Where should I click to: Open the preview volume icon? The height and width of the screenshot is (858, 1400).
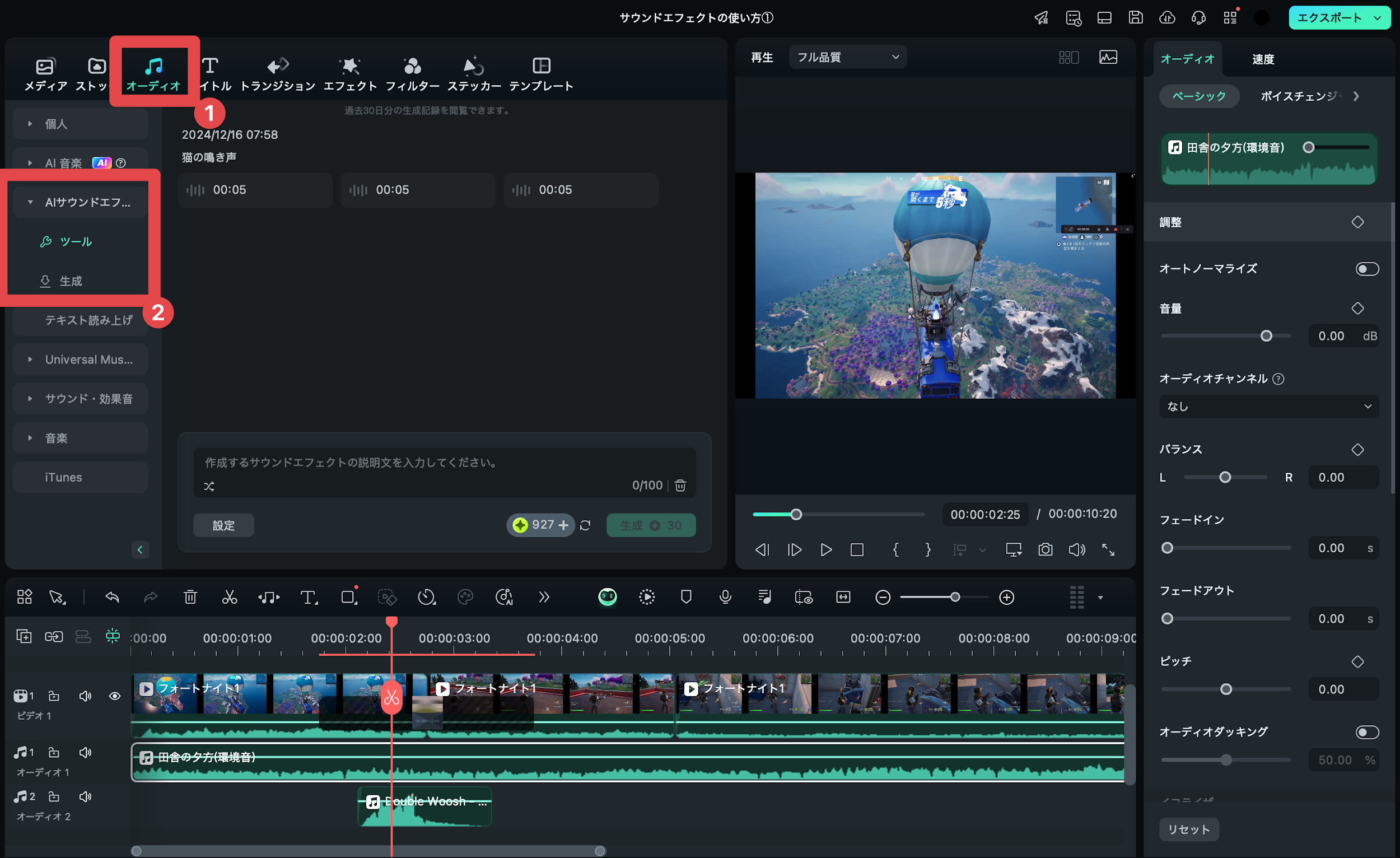click(1077, 549)
